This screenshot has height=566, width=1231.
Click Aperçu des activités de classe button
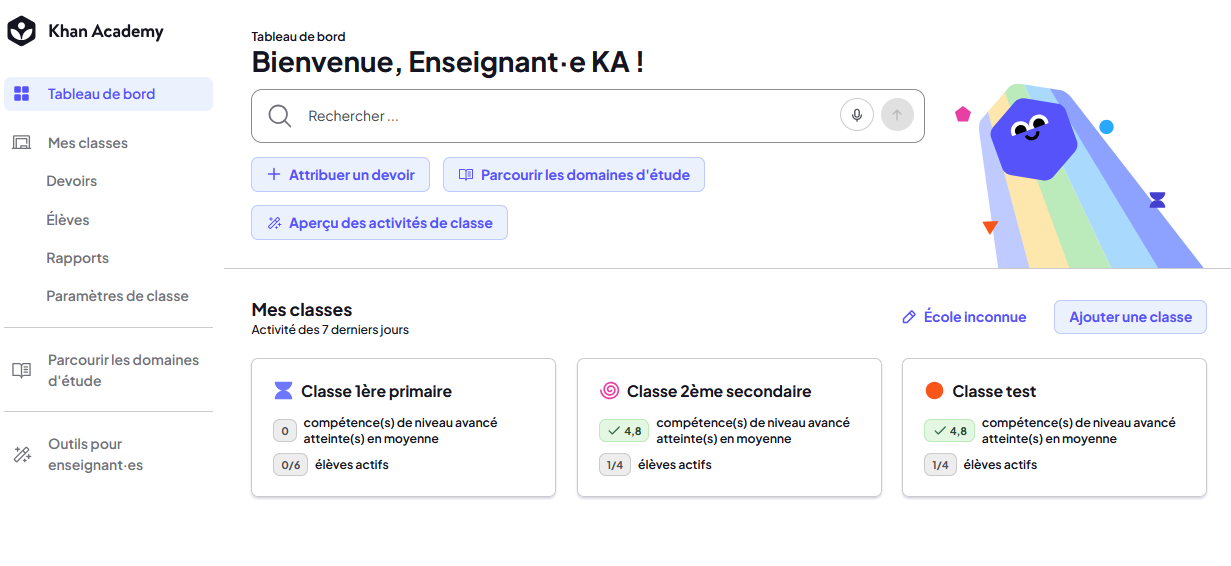click(x=379, y=223)
